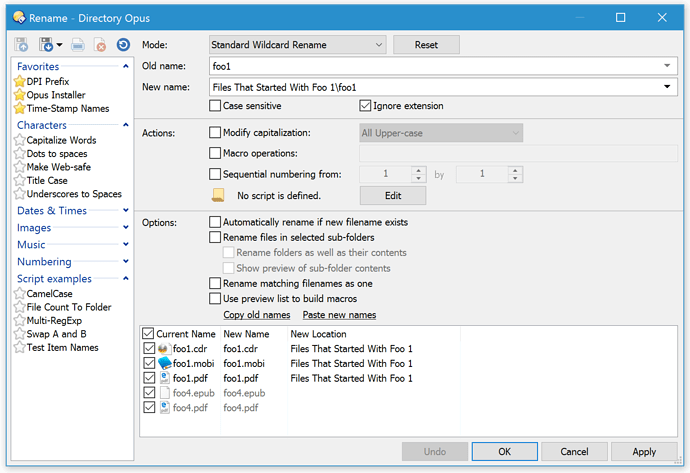Click the star beside Time-Stamp Names
This screenshot has width=690, height=473.
pos(19,108)
